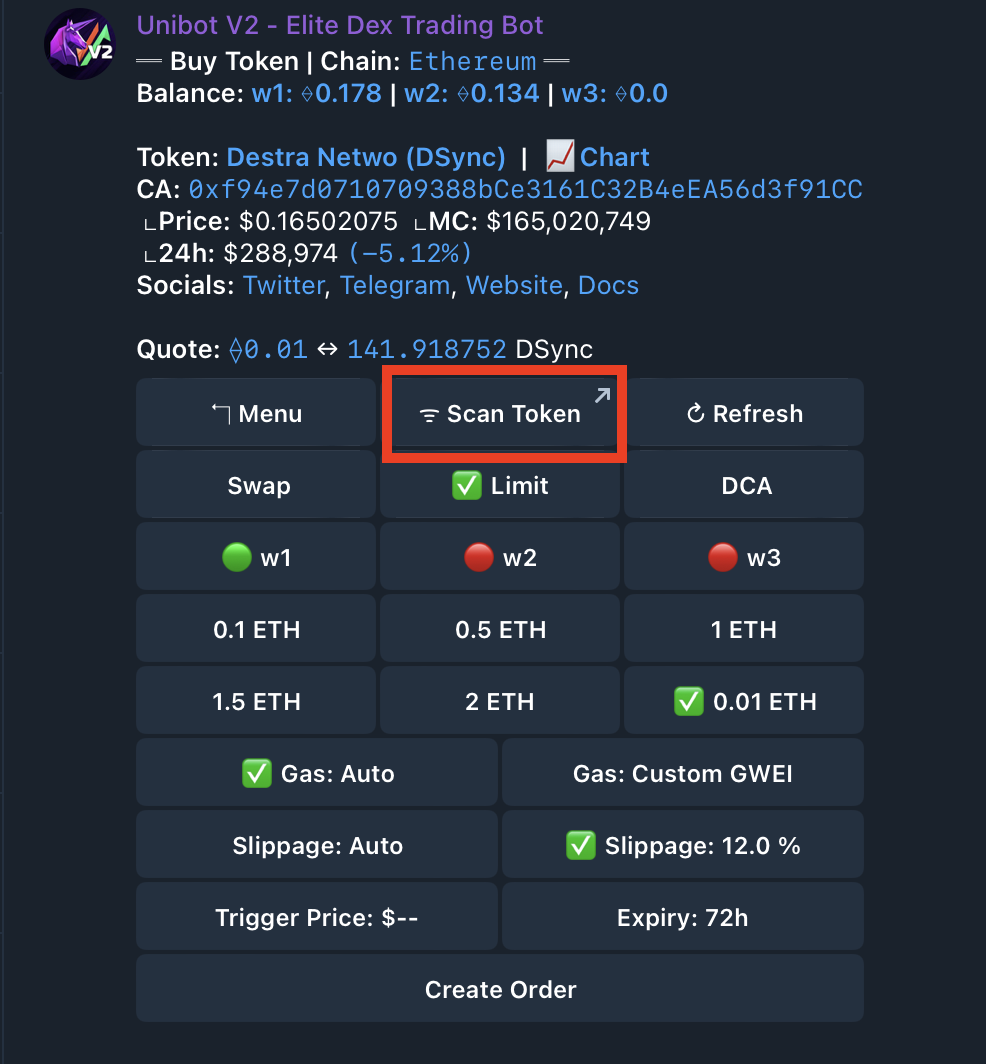The width and height of the screenshot is (986, 1064).
Task: Toggle the Slippage: 12.0 % option
Action: (x=683, y=846)
